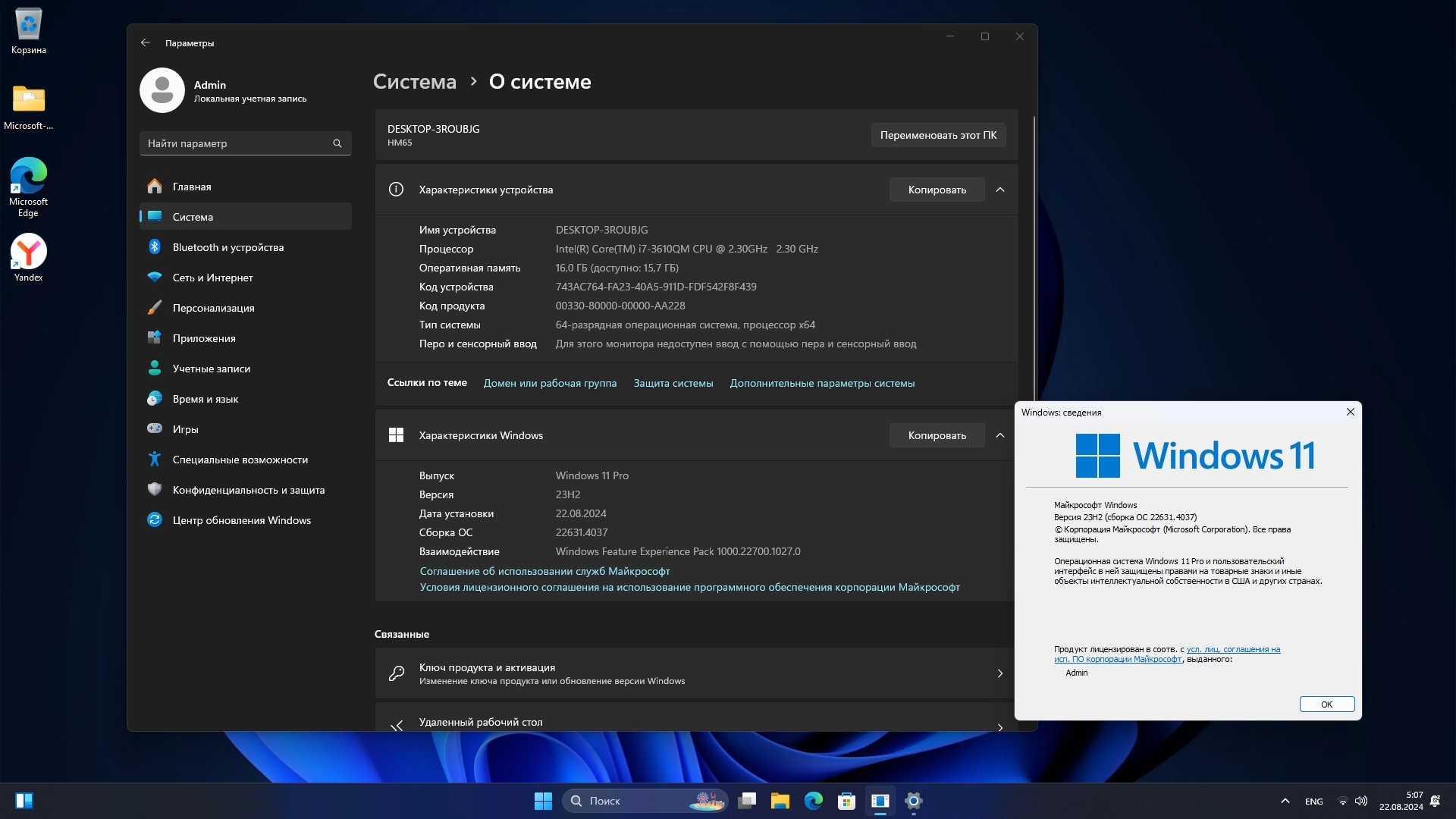Collapse Характеристики устройства section chevron
The image size is (1456, 819).
point(999,190)
